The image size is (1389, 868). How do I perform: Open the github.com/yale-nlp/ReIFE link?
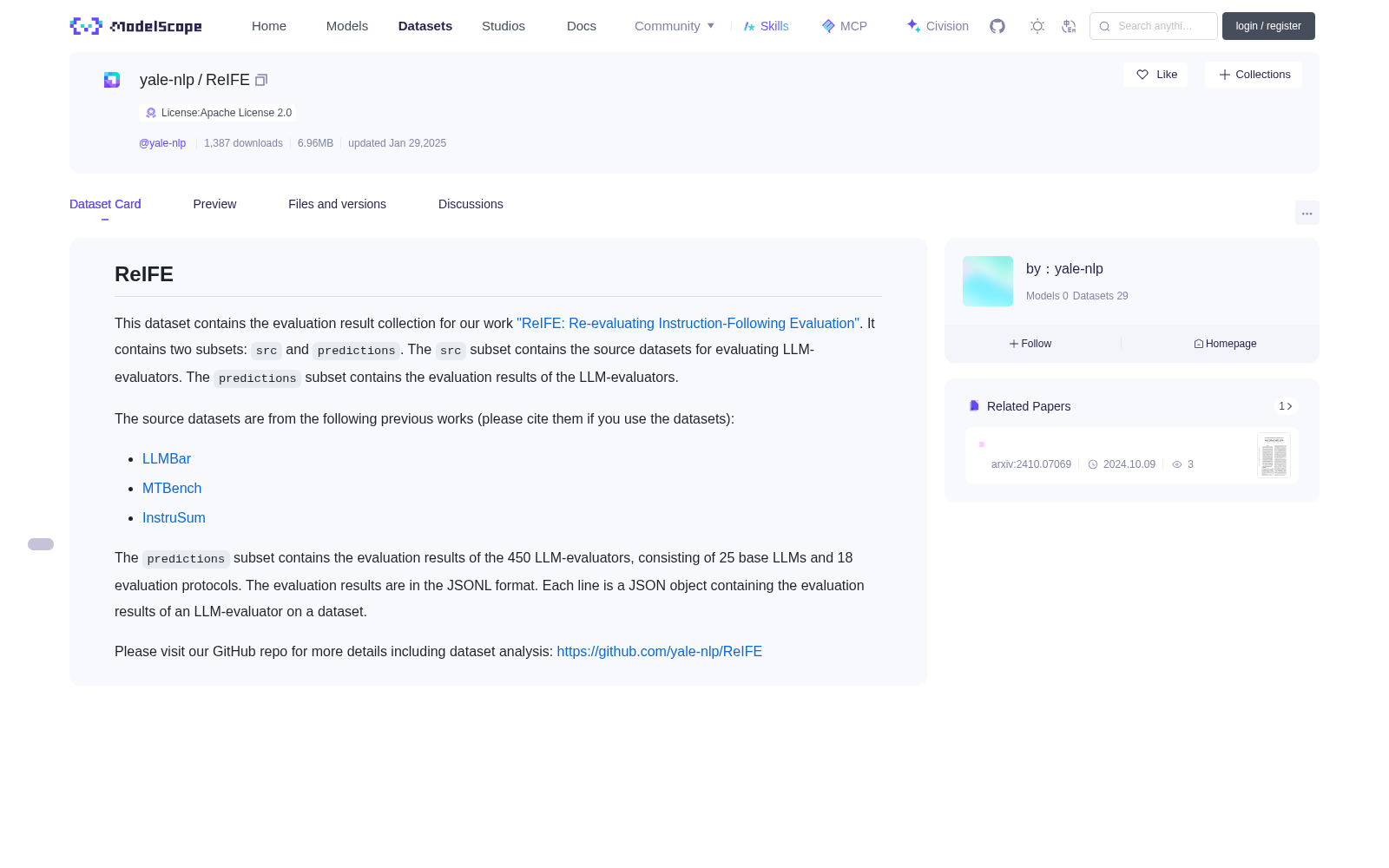click(x=660, y=651)
